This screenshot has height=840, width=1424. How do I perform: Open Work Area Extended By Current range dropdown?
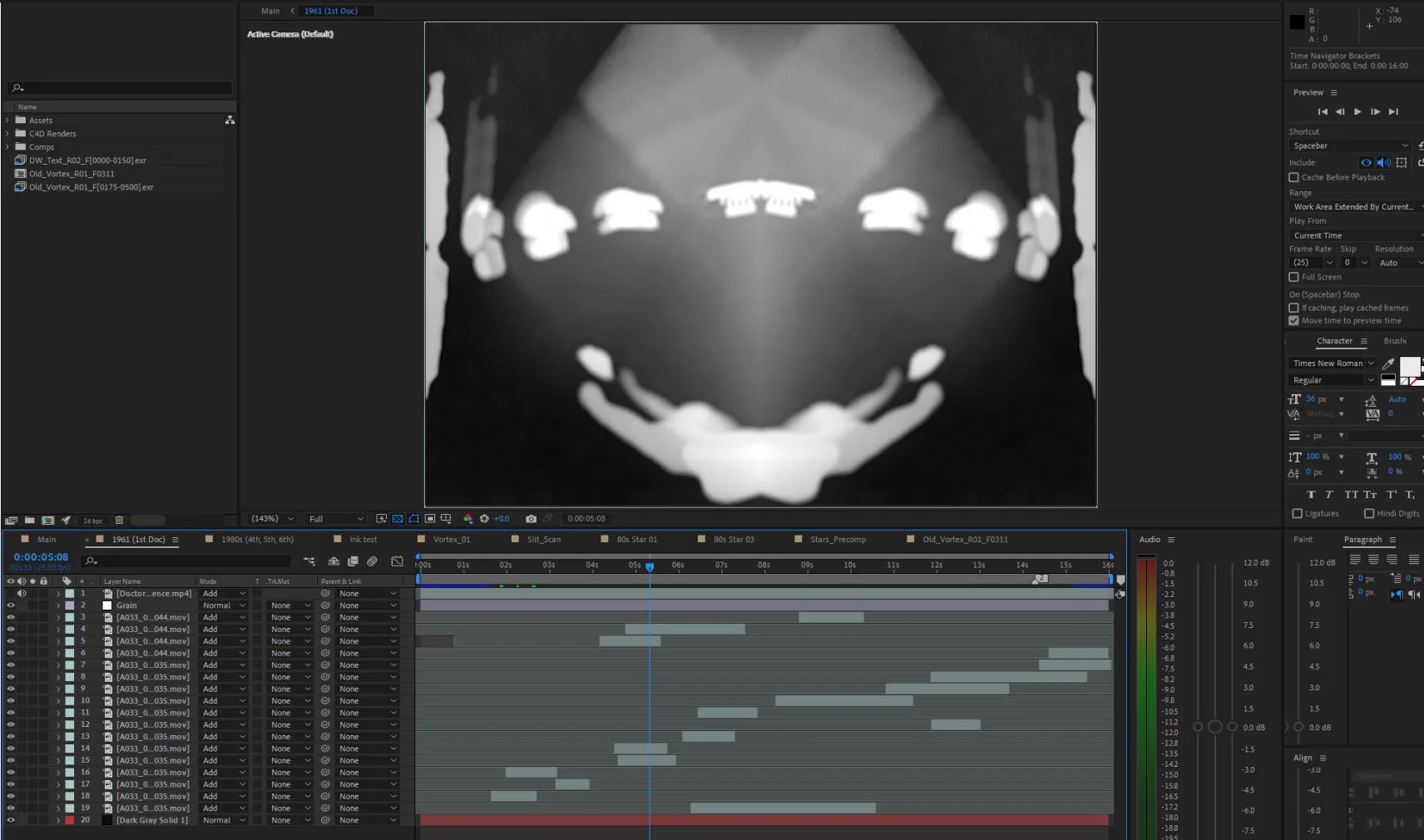click(1356, 206)
